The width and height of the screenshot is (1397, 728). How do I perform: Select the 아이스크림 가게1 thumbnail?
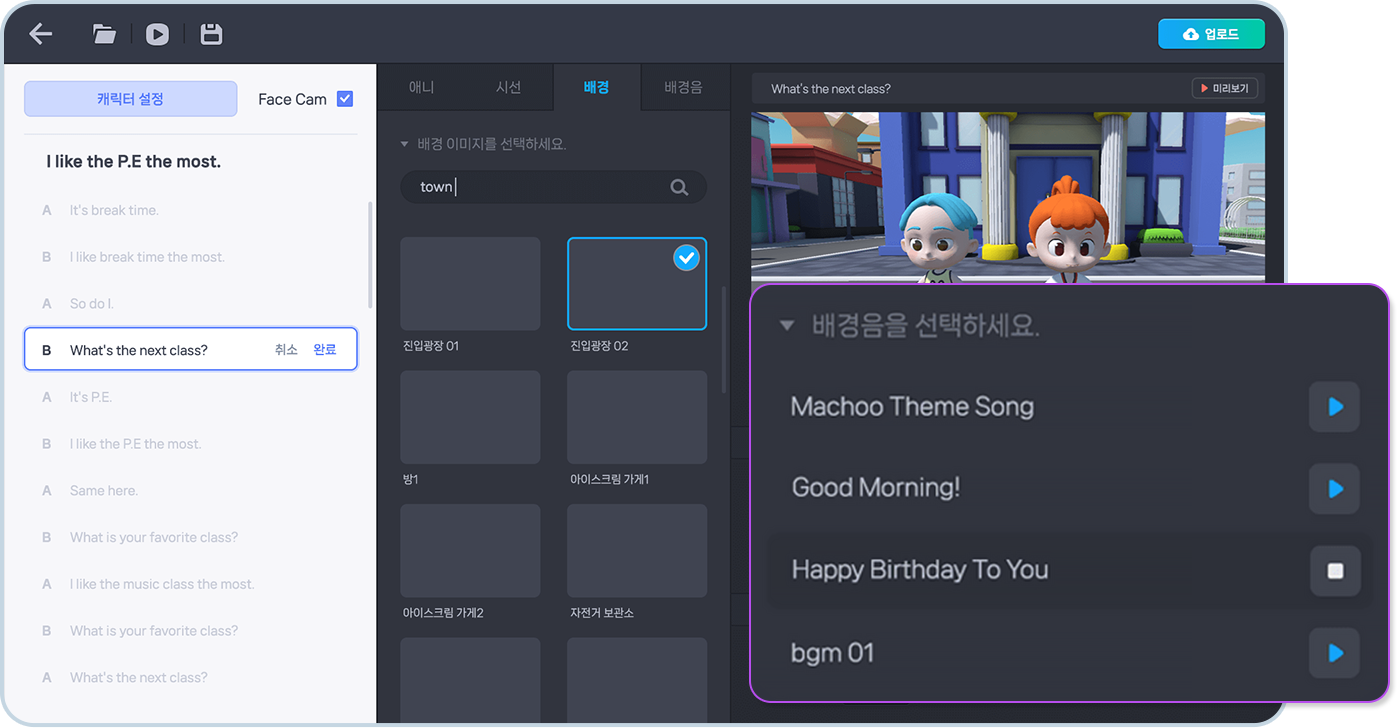point(637,417)
